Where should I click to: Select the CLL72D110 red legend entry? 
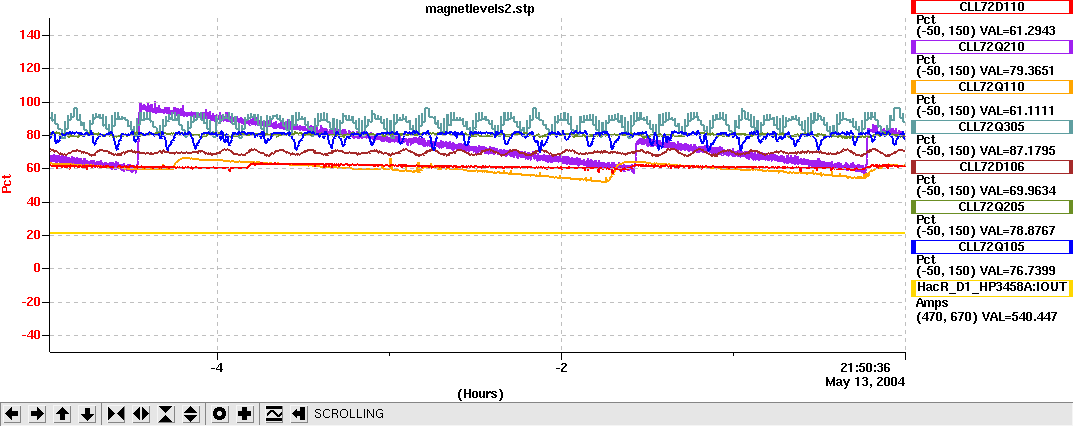[x=991, y=7]
